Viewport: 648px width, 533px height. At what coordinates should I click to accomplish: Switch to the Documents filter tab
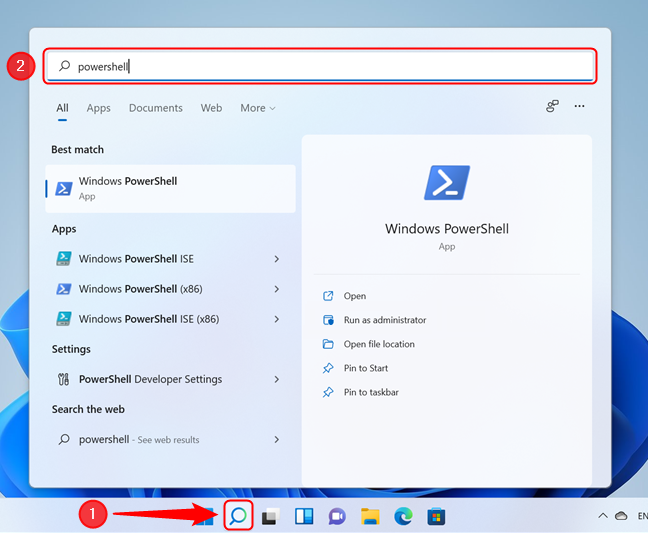coord(156,108)
